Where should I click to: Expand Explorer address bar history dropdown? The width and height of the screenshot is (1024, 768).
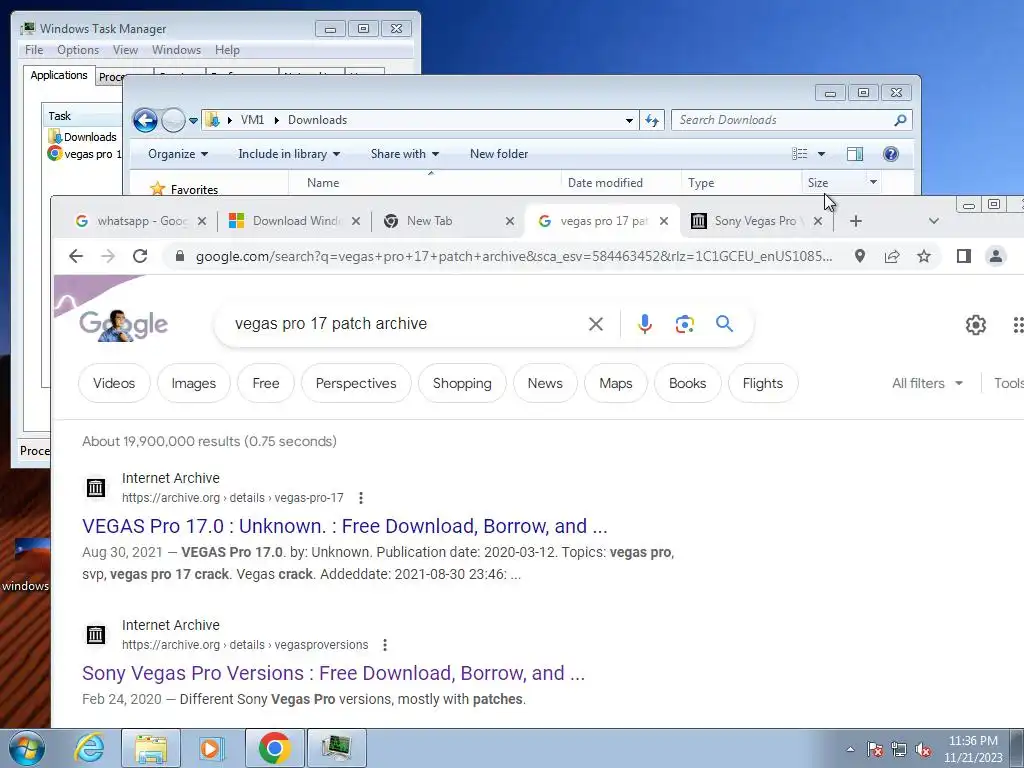629,120
